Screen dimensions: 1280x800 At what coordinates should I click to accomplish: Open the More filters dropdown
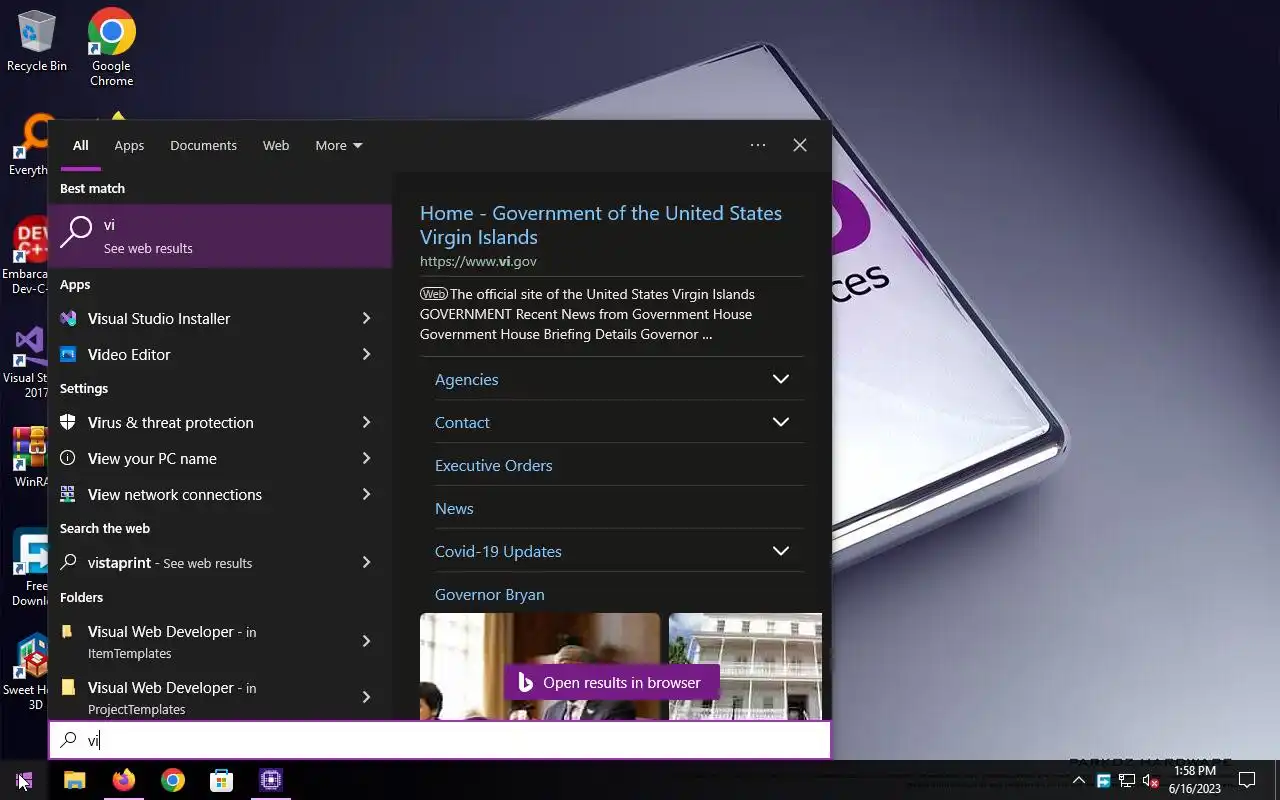(339, 146)
